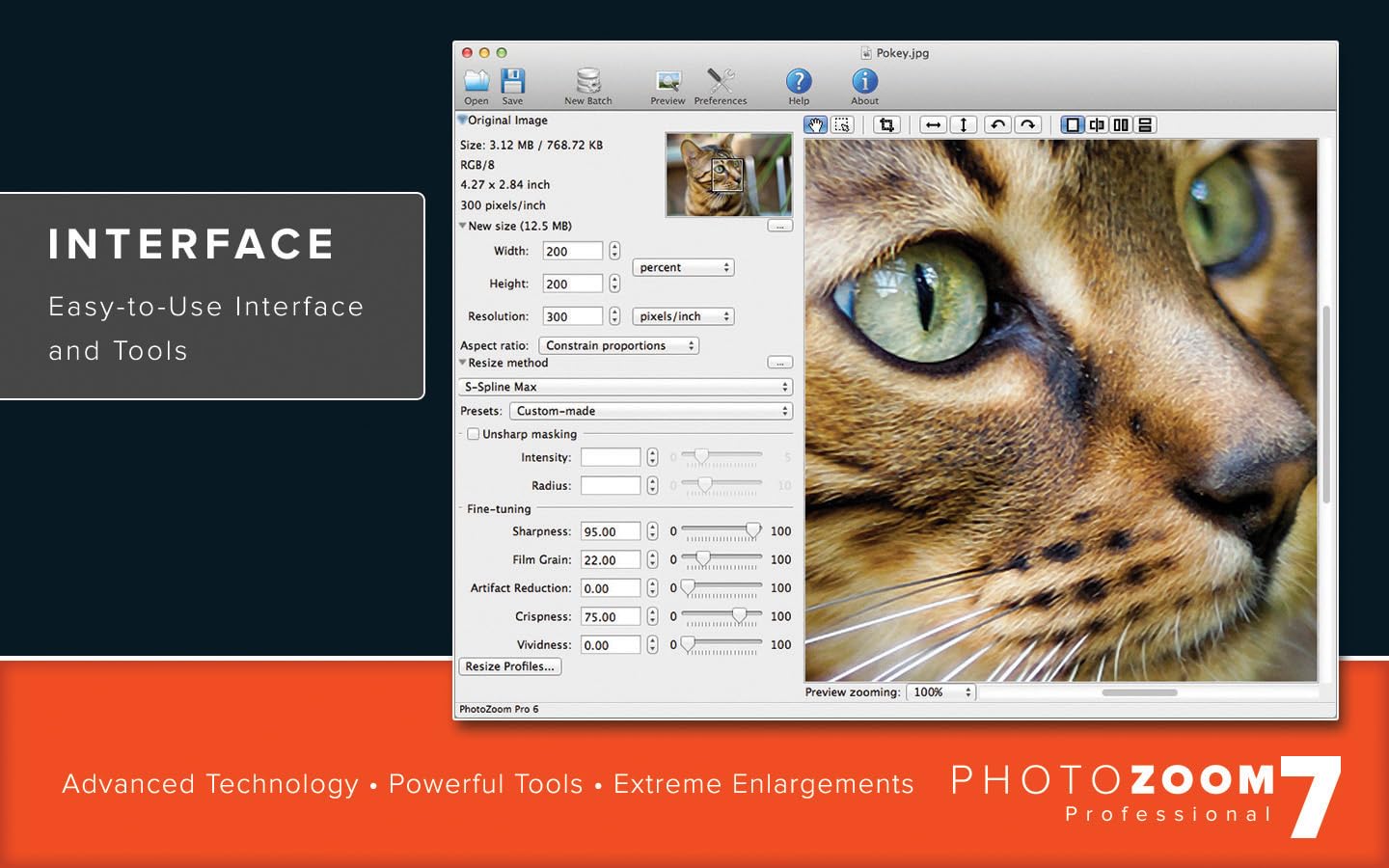Click the "RGB/8" color mode text
This screenshot has width=1389, height=868.
pyautogui.click(x=477, y=165)
